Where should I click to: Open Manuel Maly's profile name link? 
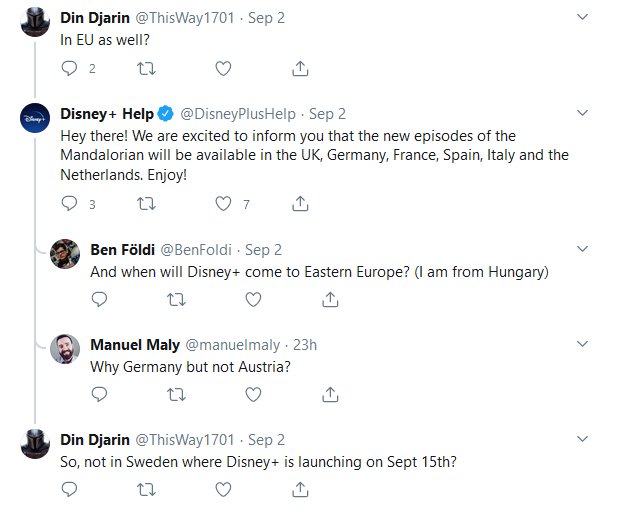coord(135,345)
